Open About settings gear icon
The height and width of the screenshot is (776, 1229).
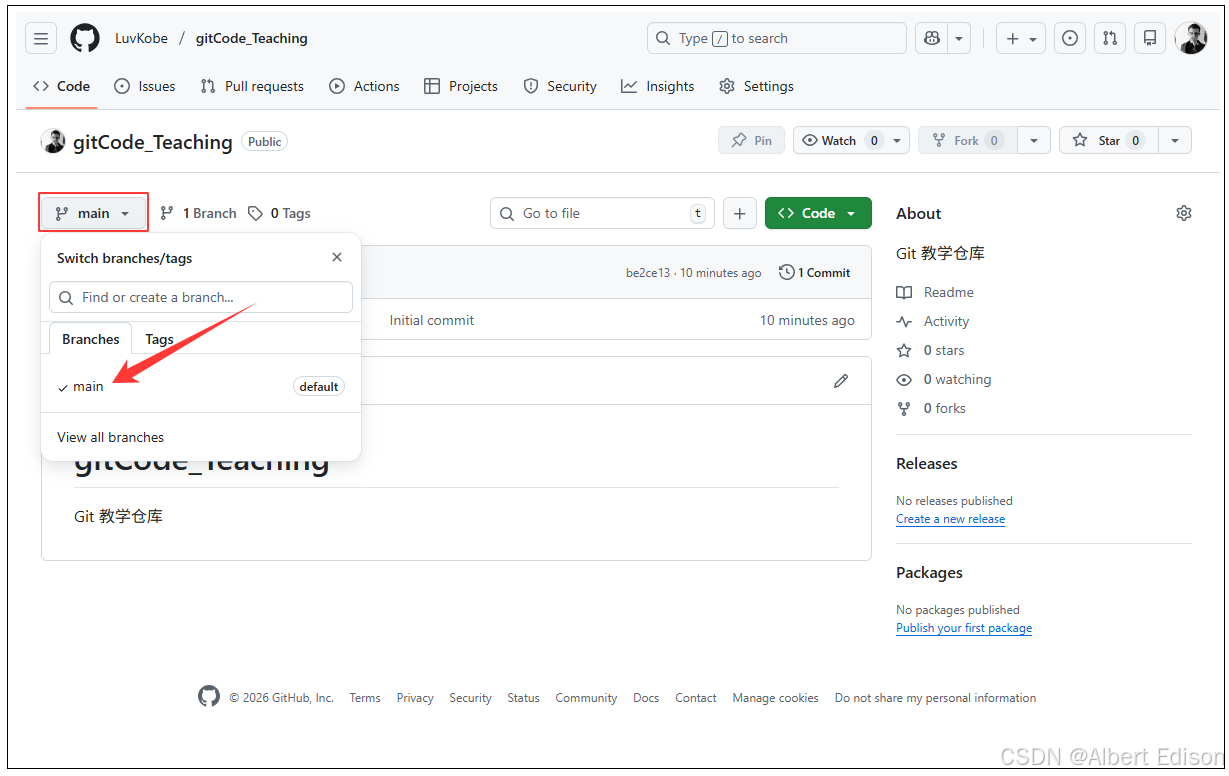[x=1184, y=213]
